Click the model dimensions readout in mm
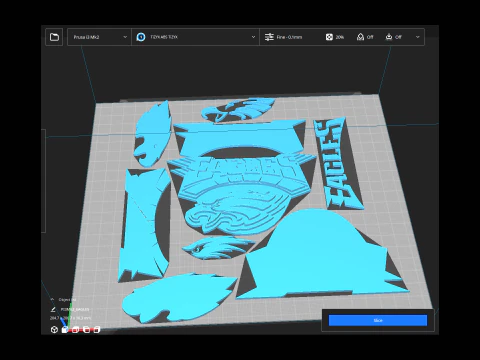The height and width of the screenshot is (360, 480). pos(70,318)
